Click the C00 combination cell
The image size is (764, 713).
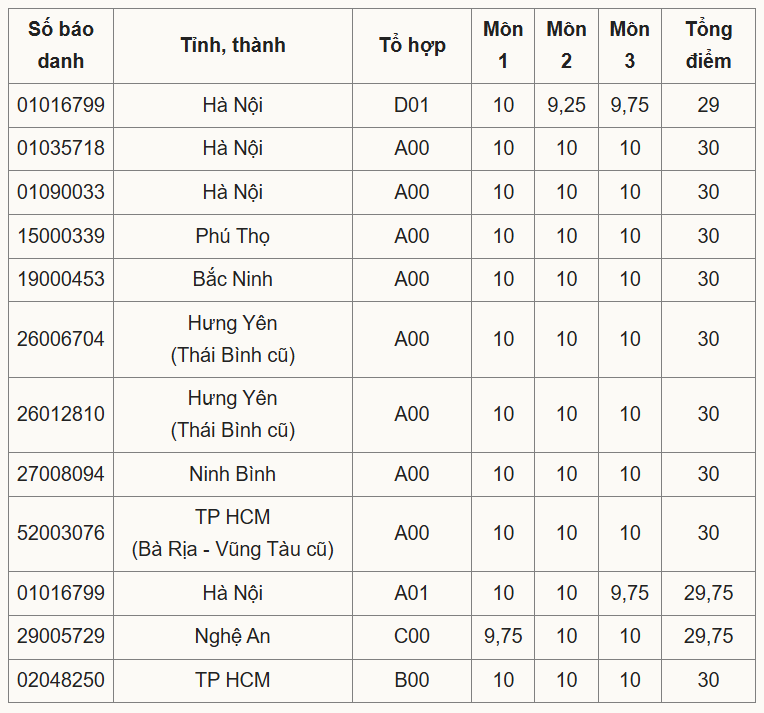[412, 636]
